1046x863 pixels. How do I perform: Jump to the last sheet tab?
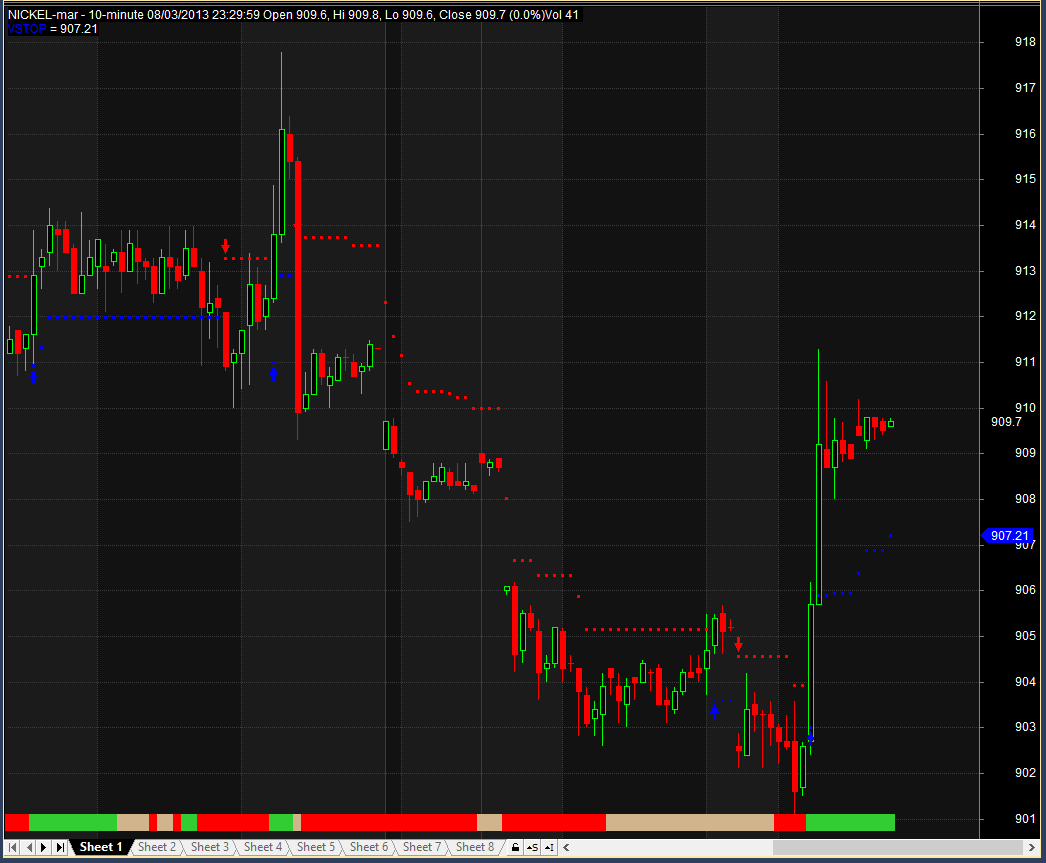tap(60, 847)
